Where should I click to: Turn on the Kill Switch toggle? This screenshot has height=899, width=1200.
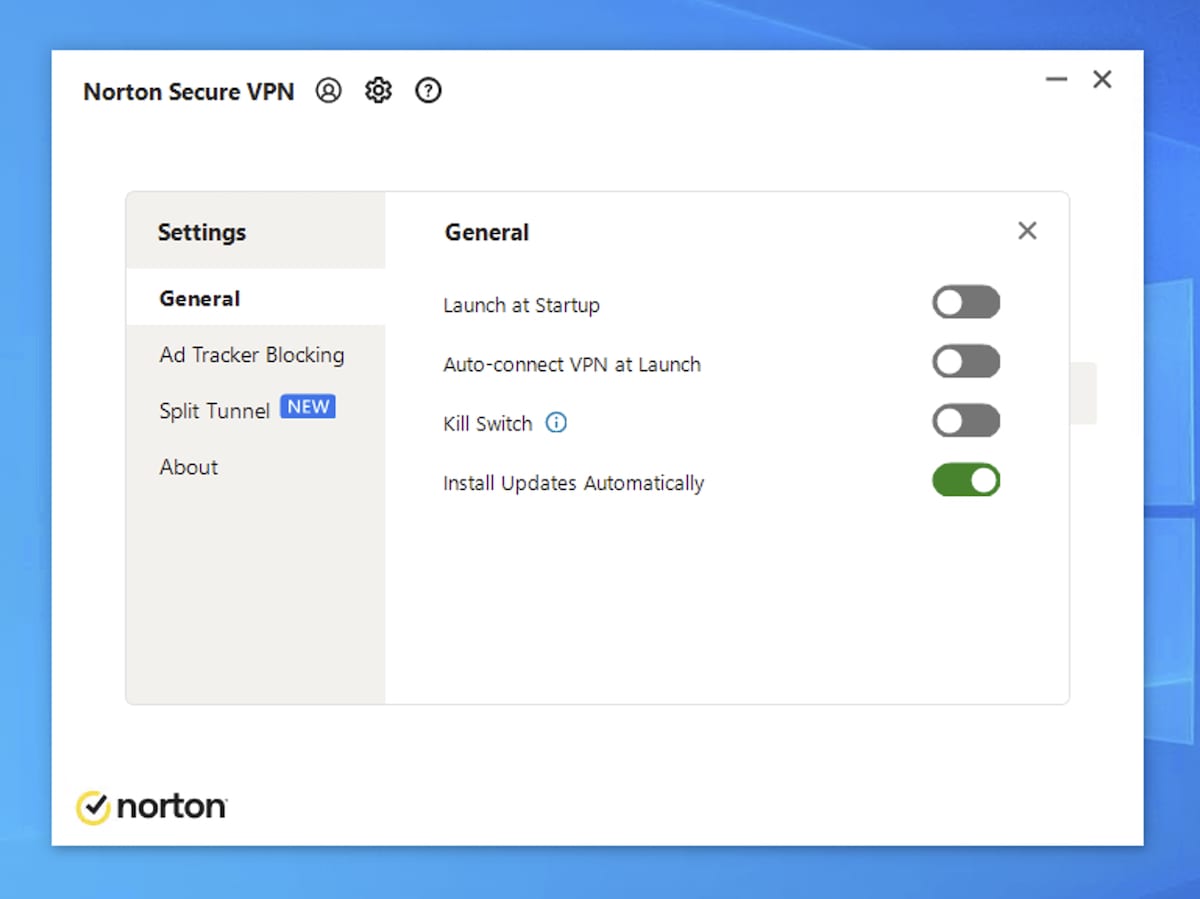coord(966,420)
